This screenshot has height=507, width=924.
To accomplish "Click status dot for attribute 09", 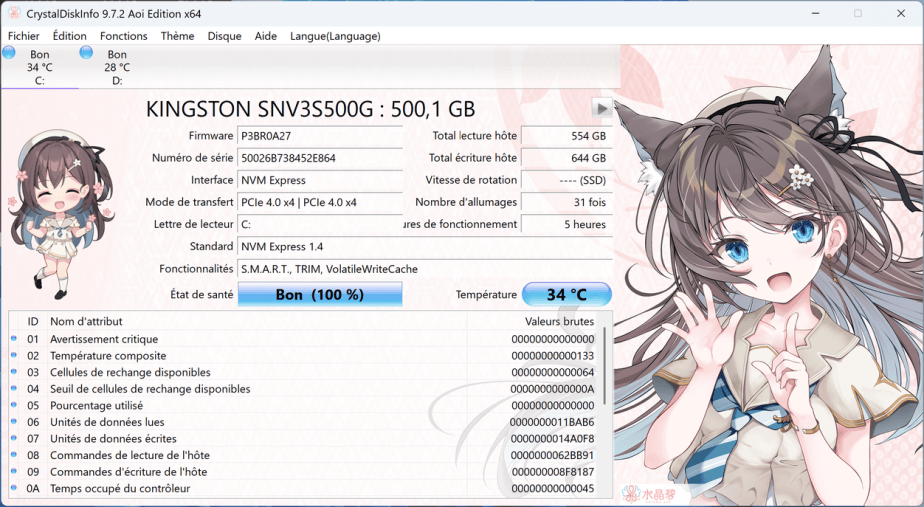I will coord(14,471).
